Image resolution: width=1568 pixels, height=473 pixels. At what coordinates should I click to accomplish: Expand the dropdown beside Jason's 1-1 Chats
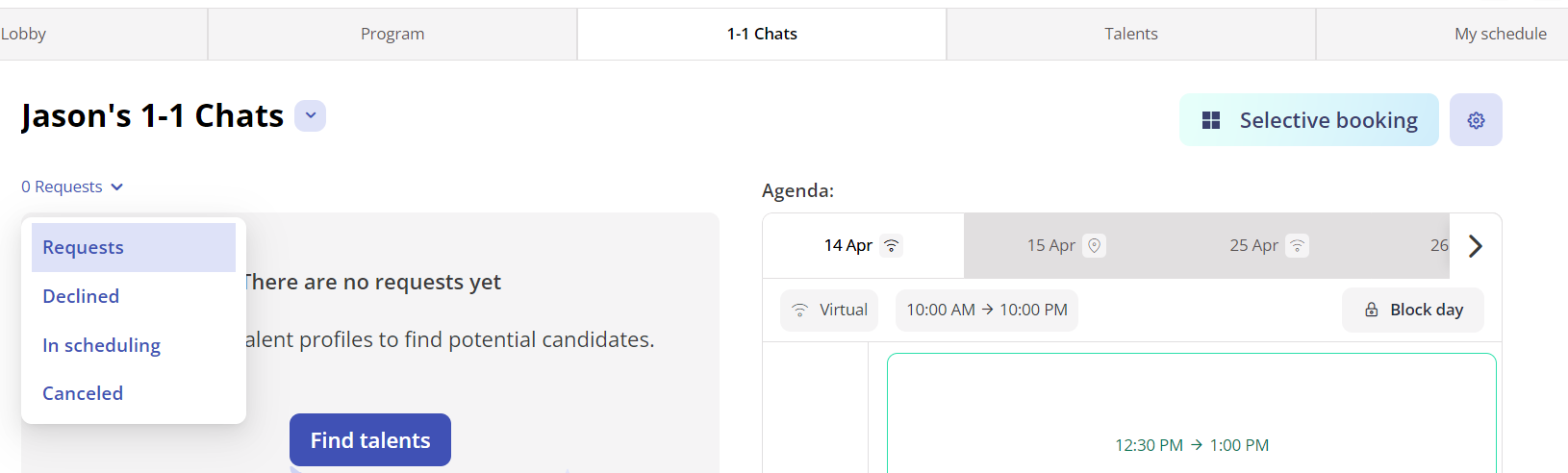tap(310, 115)
